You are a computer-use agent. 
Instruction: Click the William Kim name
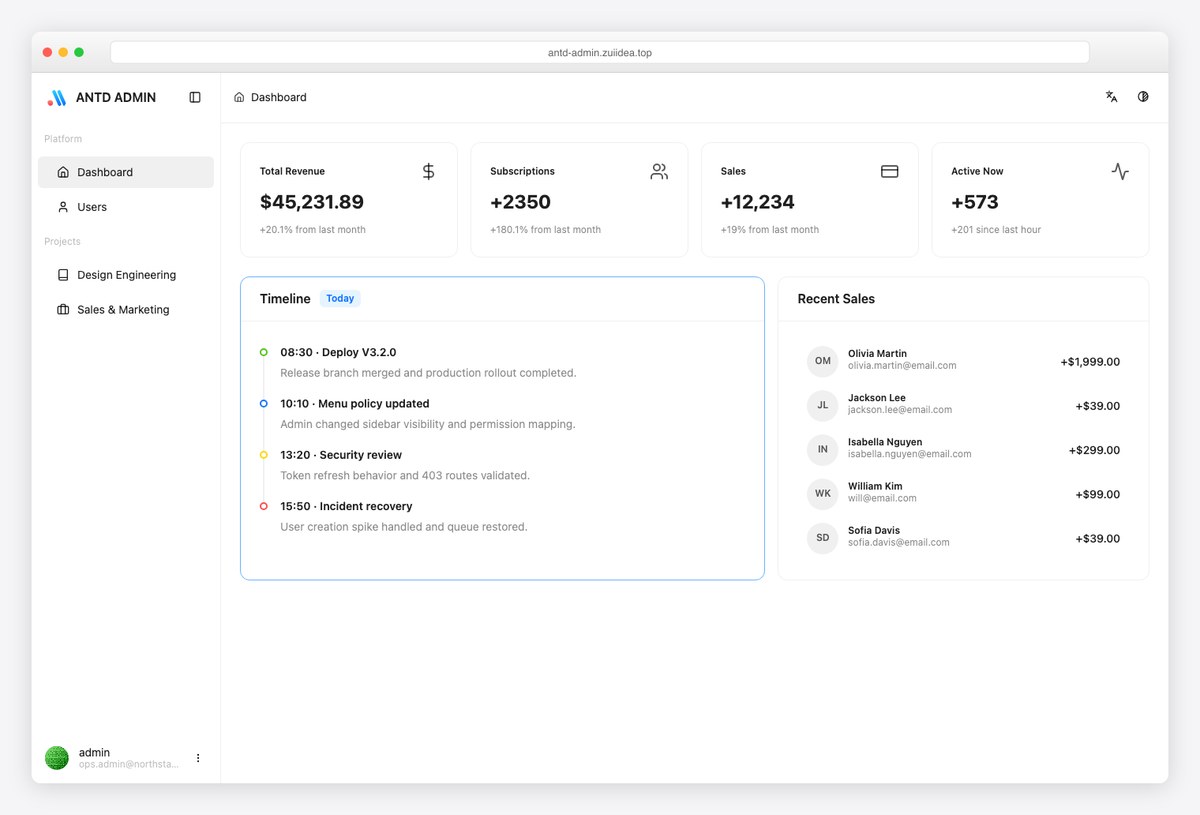[x=875, y=486]
